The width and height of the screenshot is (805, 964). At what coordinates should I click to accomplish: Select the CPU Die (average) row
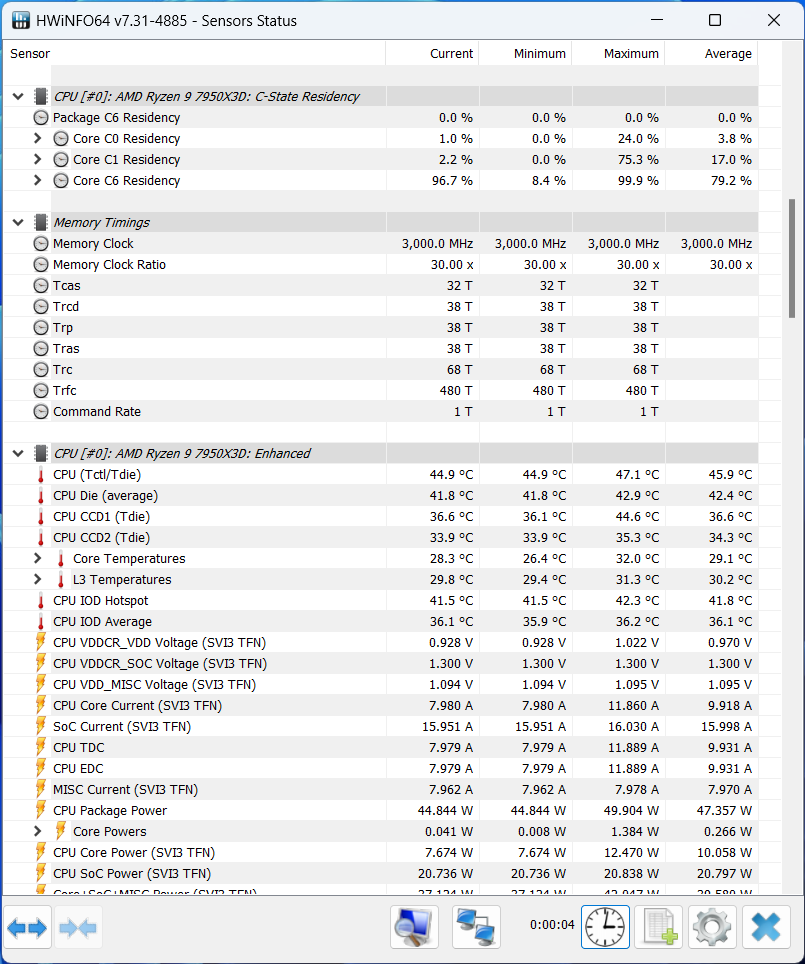coord(381,496)
